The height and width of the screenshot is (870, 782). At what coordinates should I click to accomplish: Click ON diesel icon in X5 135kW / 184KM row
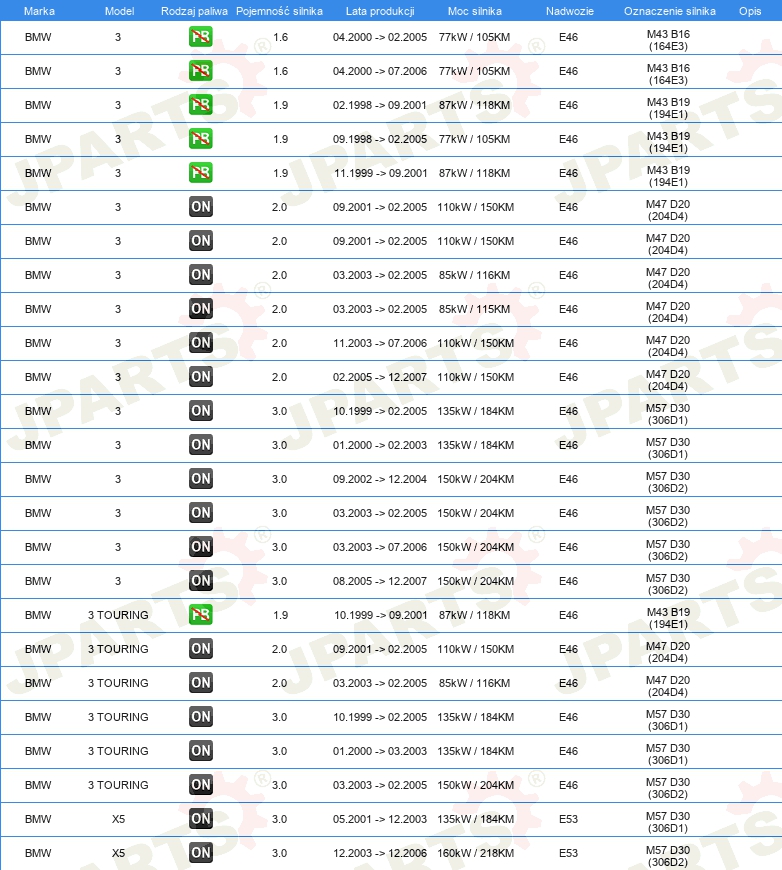coord(200,819)
